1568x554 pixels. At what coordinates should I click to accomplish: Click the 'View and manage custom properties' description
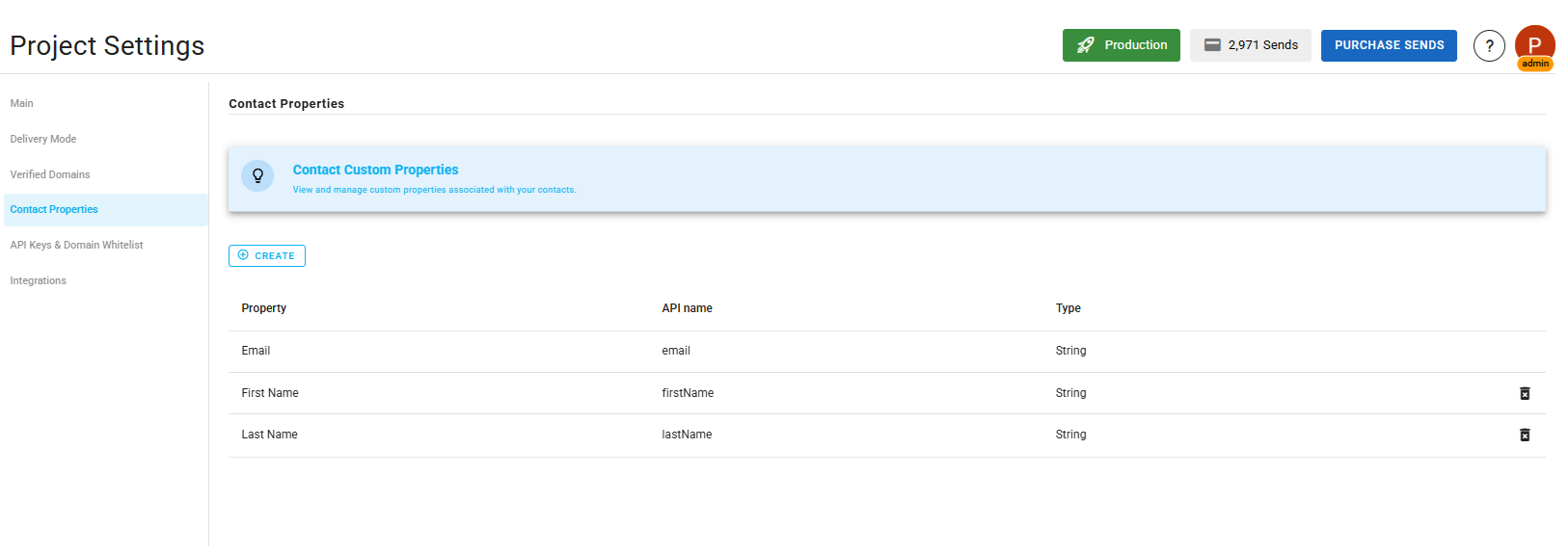click(434, 190)
